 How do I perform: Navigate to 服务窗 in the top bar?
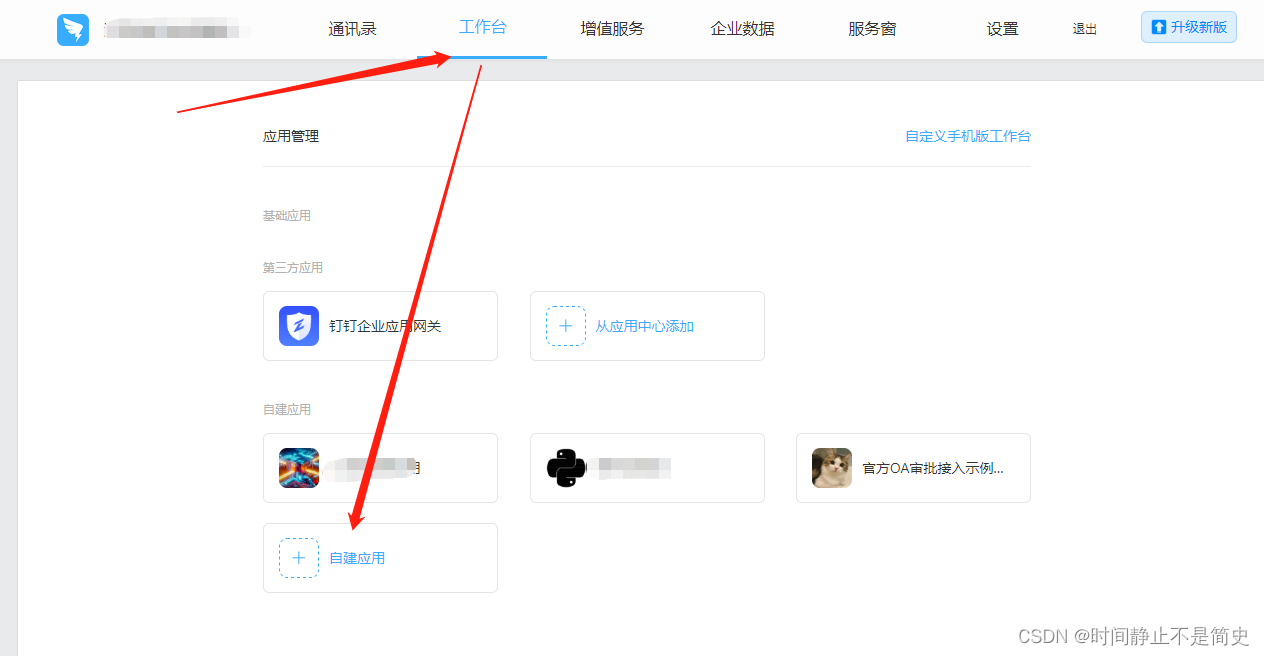(871, 29)
